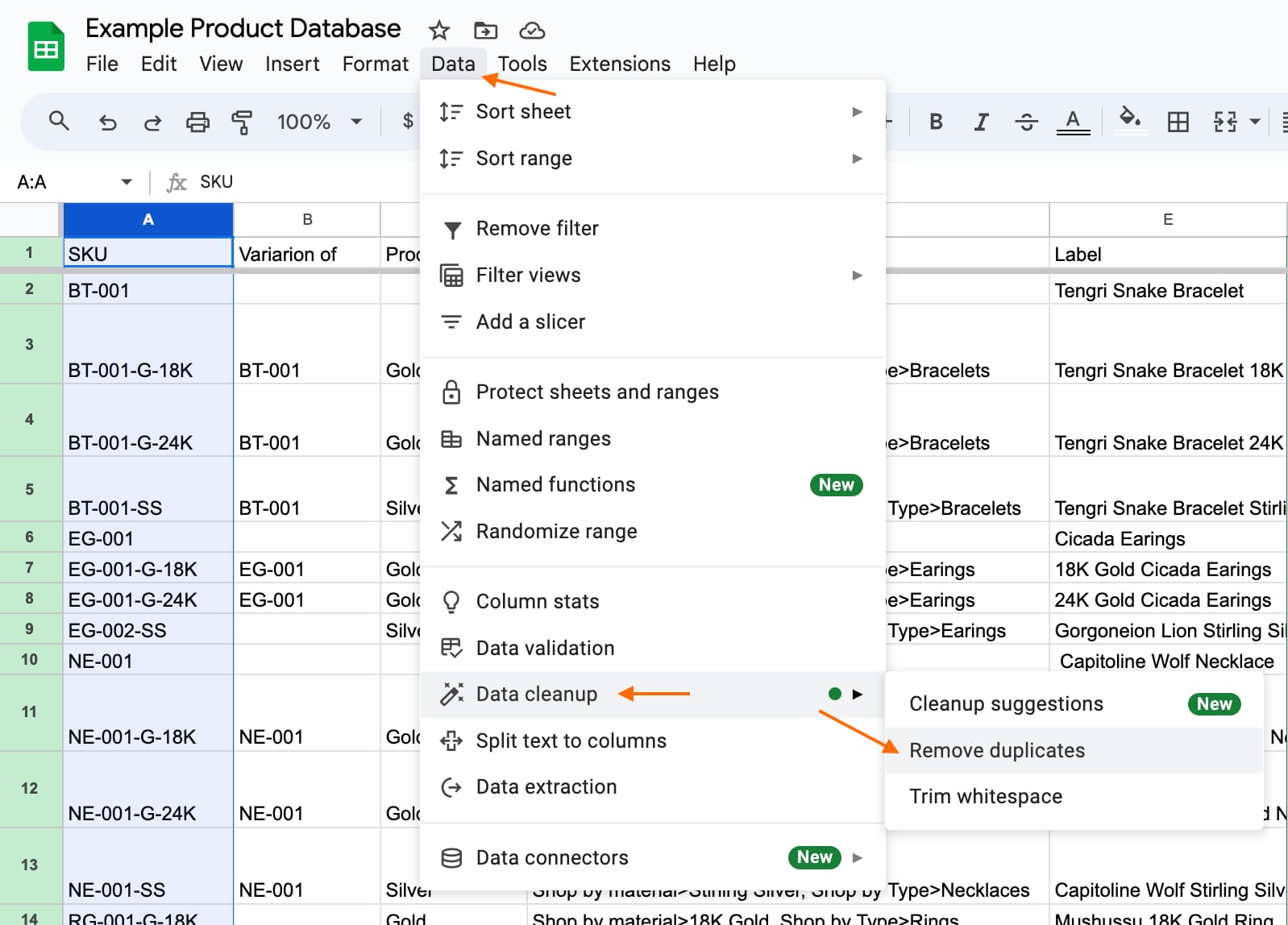Open the Insert menu
Screen dimensions: 1288x925
(x=292, y=64)
